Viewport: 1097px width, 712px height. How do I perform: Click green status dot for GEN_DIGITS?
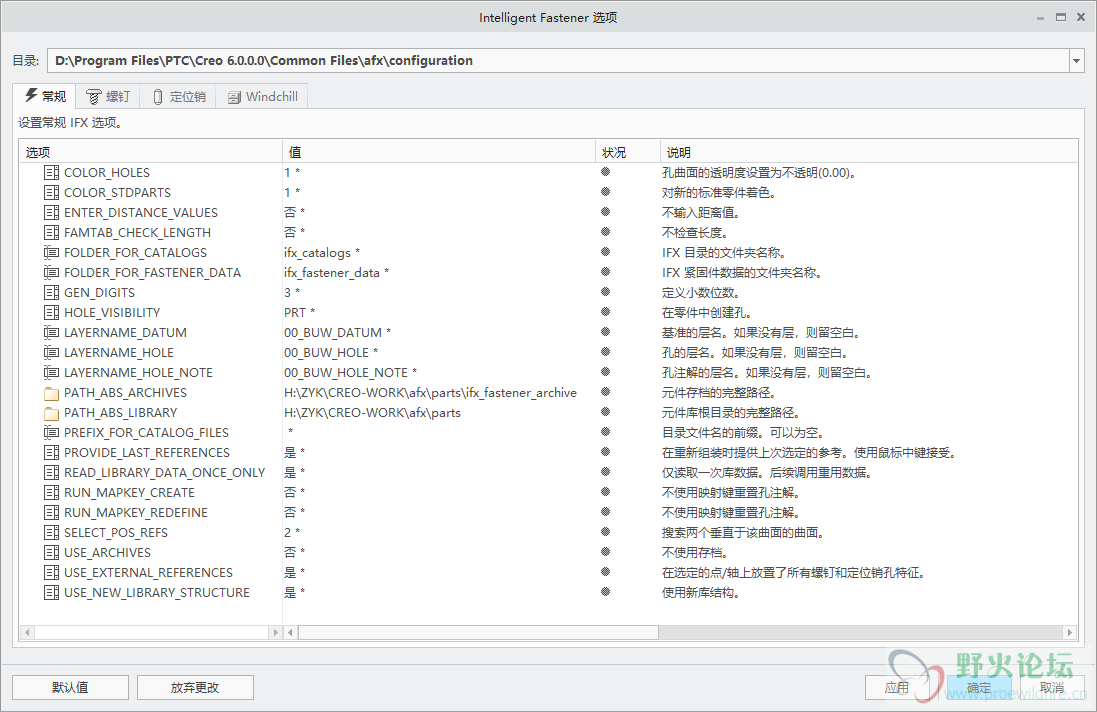click(x=605, y=292)
